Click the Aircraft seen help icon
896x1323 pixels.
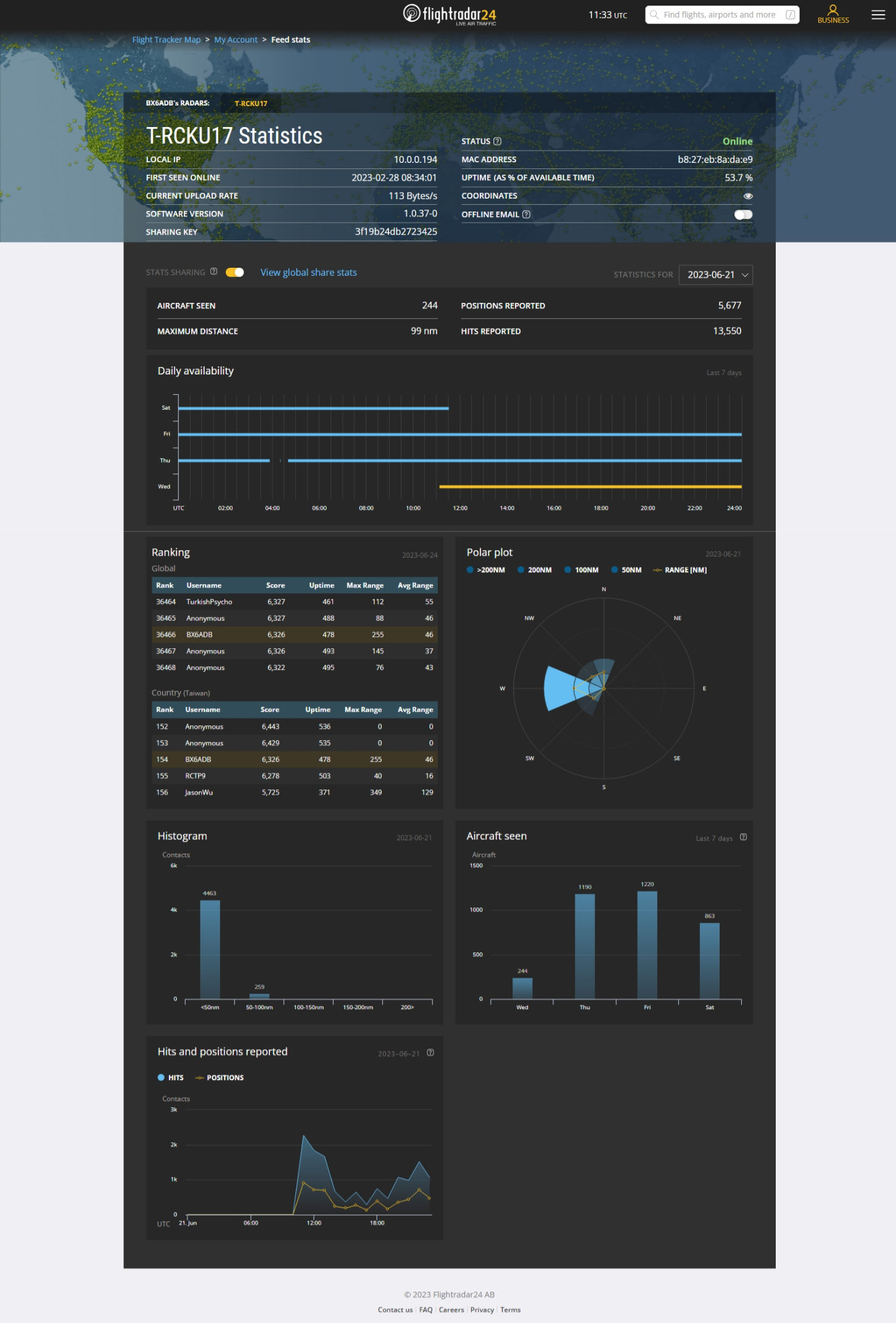pos(743,837)
